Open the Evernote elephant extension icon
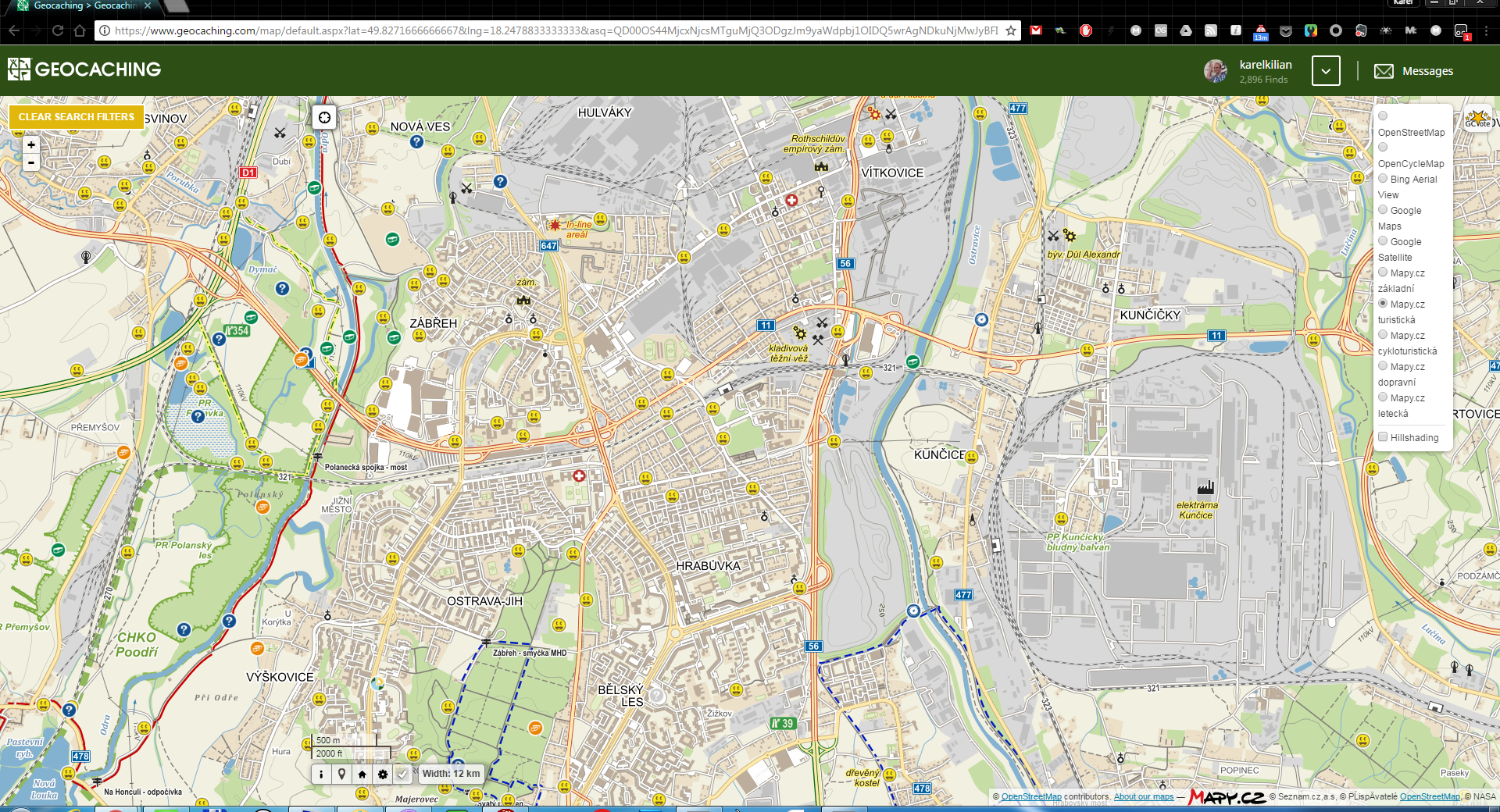The image size is (1500, 812). coord(1361,30)
